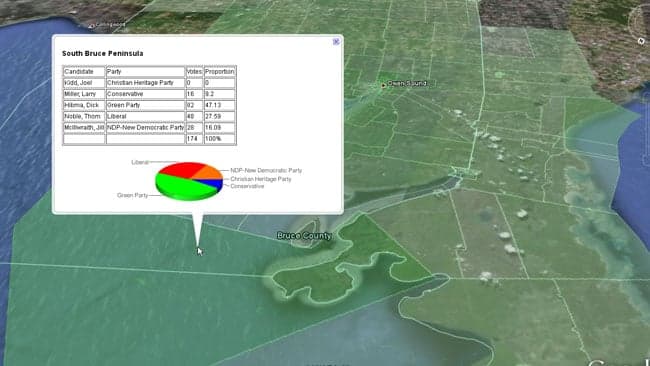This screenshot has width=650, height=366.
Task: Click the 'Conservative' pie chart label
Action: click(x=247, y=187)
